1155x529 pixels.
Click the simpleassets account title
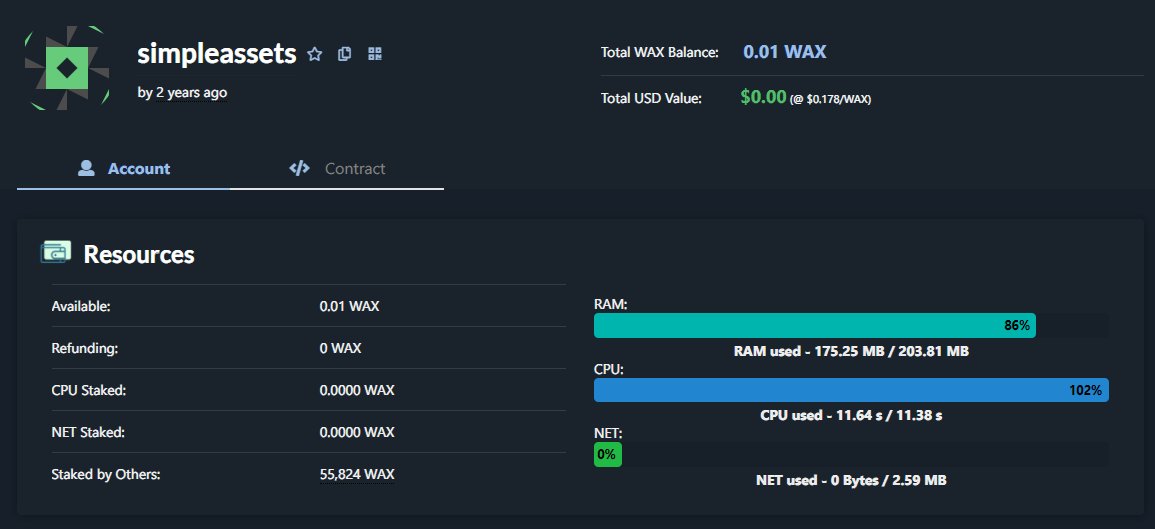[217, 54]
